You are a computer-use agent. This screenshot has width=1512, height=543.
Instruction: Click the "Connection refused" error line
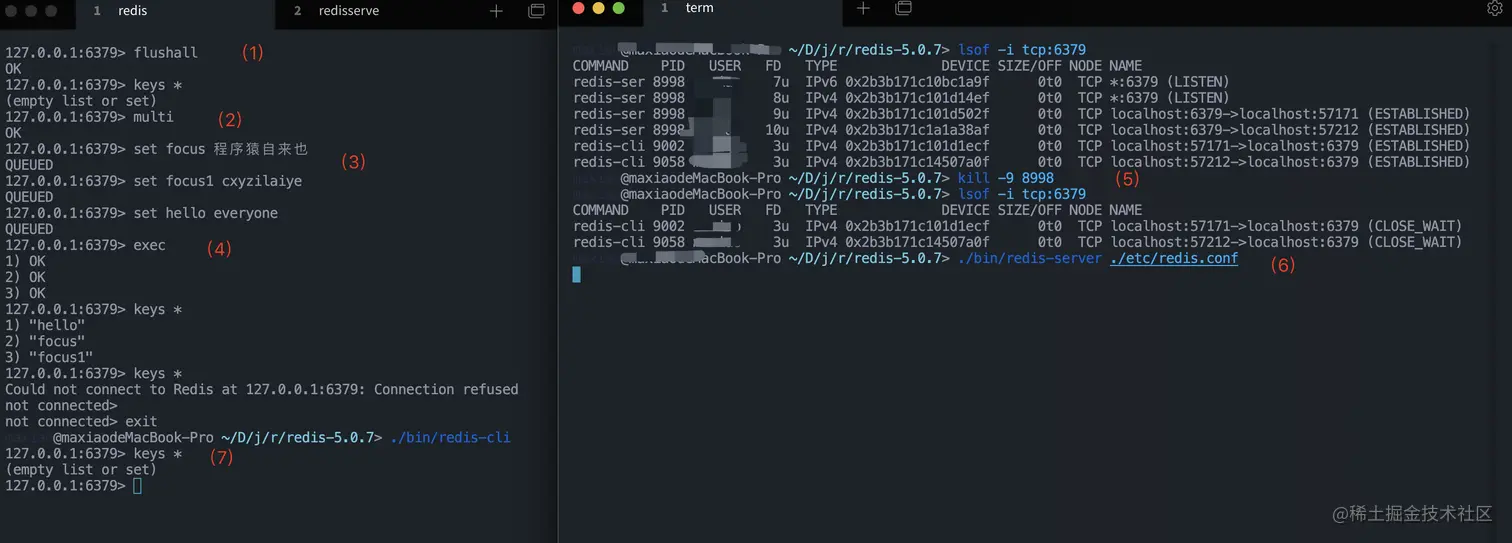click(x=262, y=389)
